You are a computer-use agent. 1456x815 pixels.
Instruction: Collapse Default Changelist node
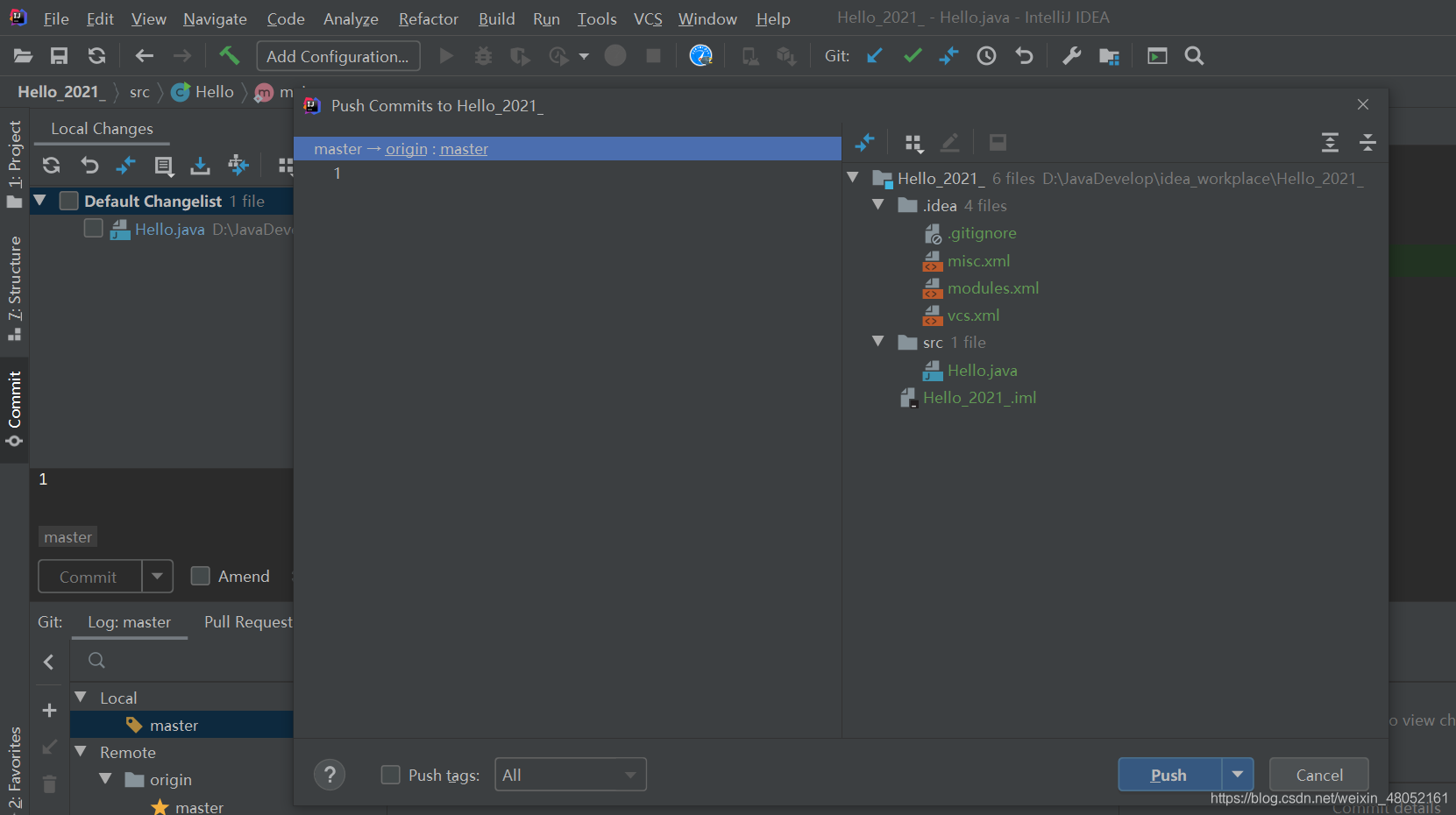coord(39,201)
